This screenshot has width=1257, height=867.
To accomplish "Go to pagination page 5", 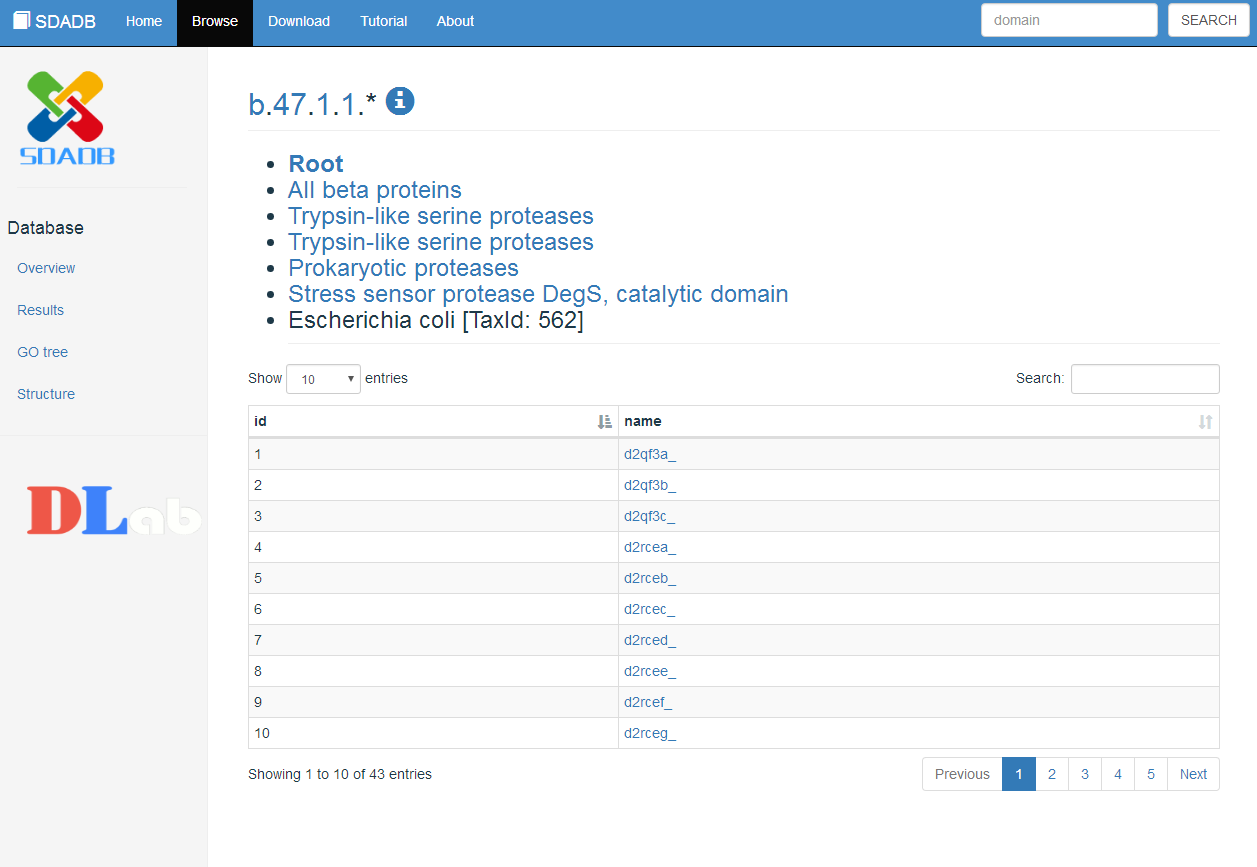I will click(1151, 774).
